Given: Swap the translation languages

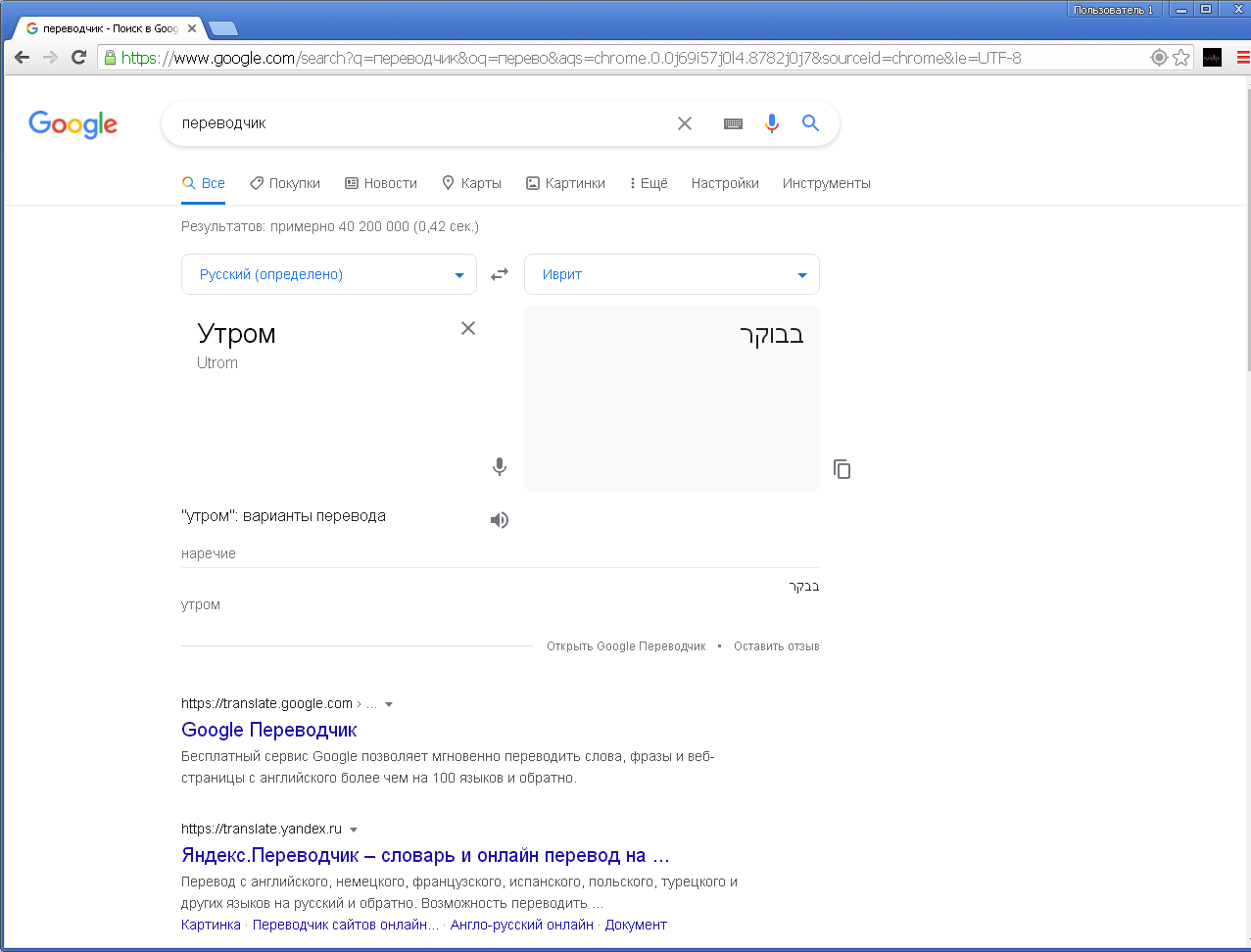Looking at the screenshot, I should click(500, 274).
